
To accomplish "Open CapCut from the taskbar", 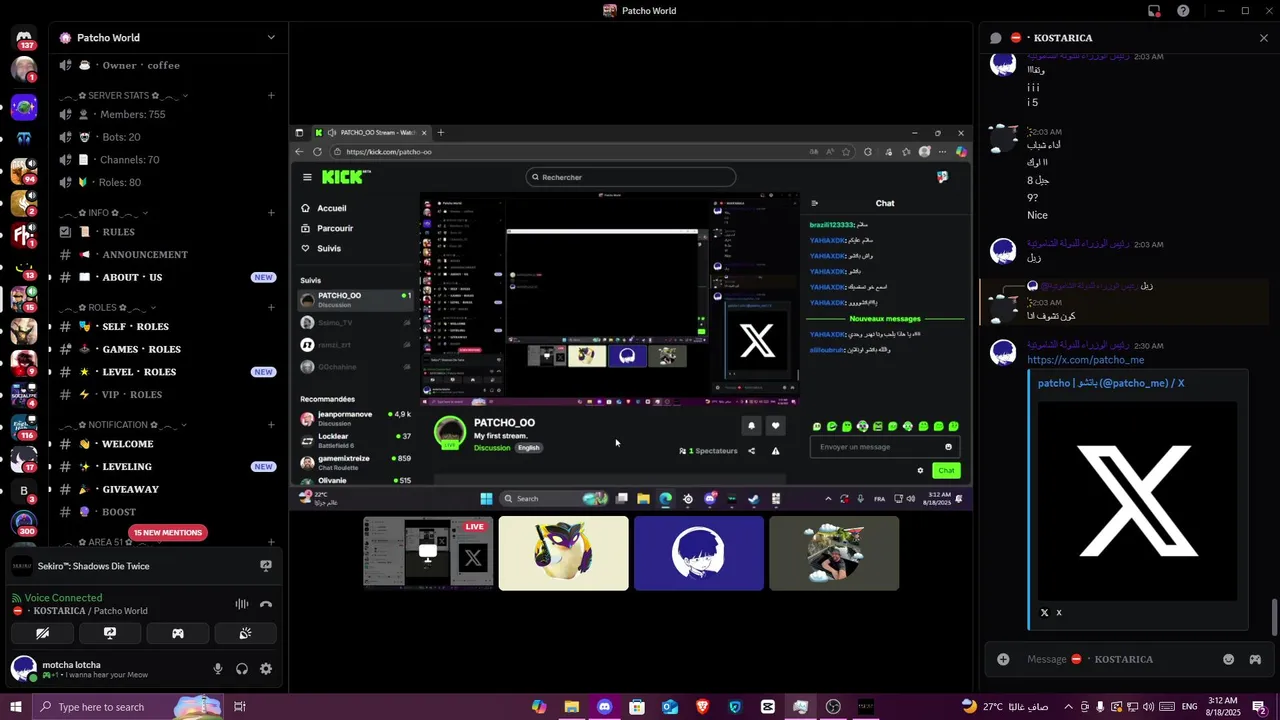I will 768,707.
